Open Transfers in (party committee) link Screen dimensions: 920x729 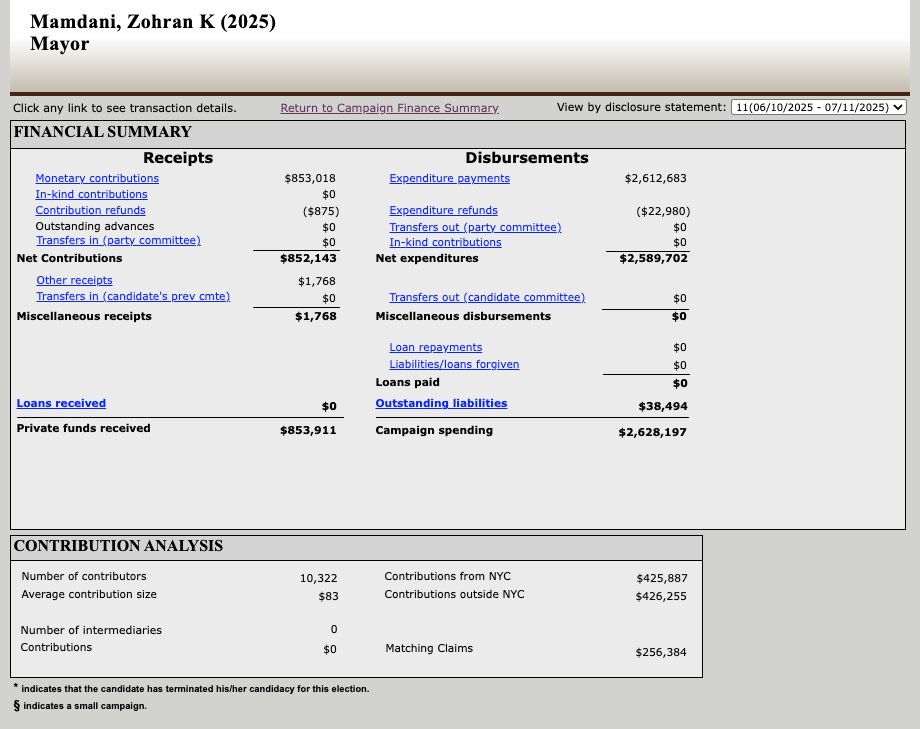(x=119, y=241)
